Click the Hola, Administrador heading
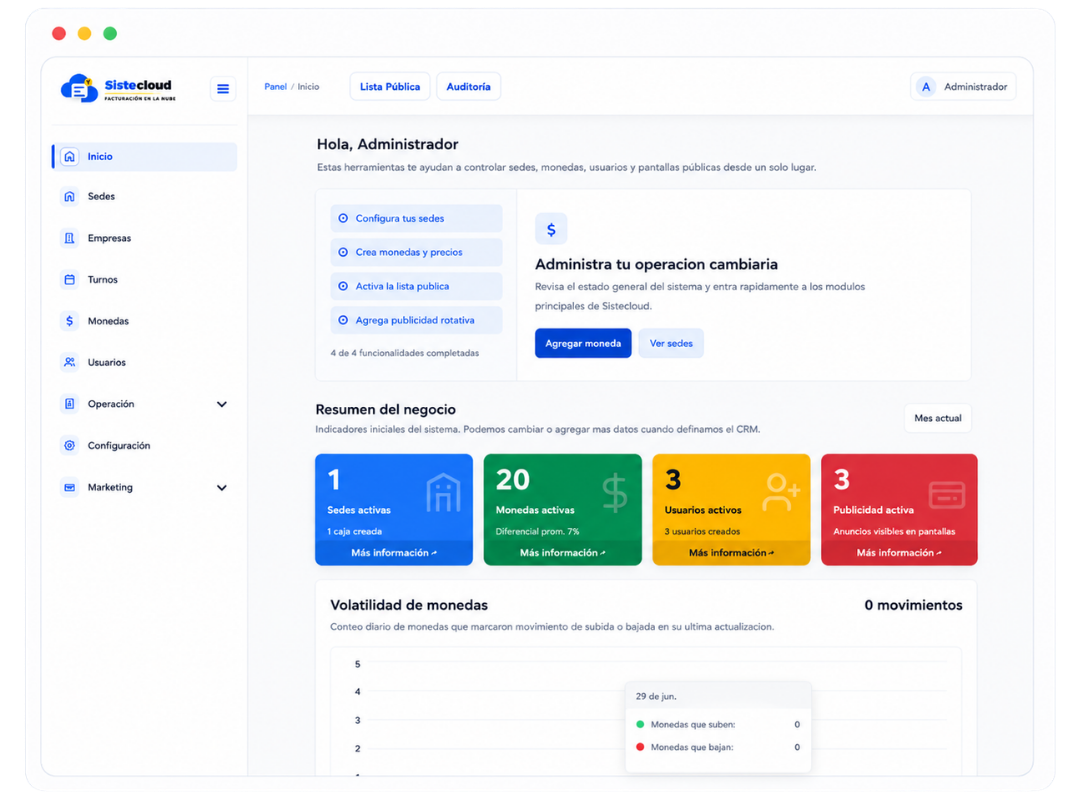Viewport: 1080px width, 800px height. tap(387, 144)
